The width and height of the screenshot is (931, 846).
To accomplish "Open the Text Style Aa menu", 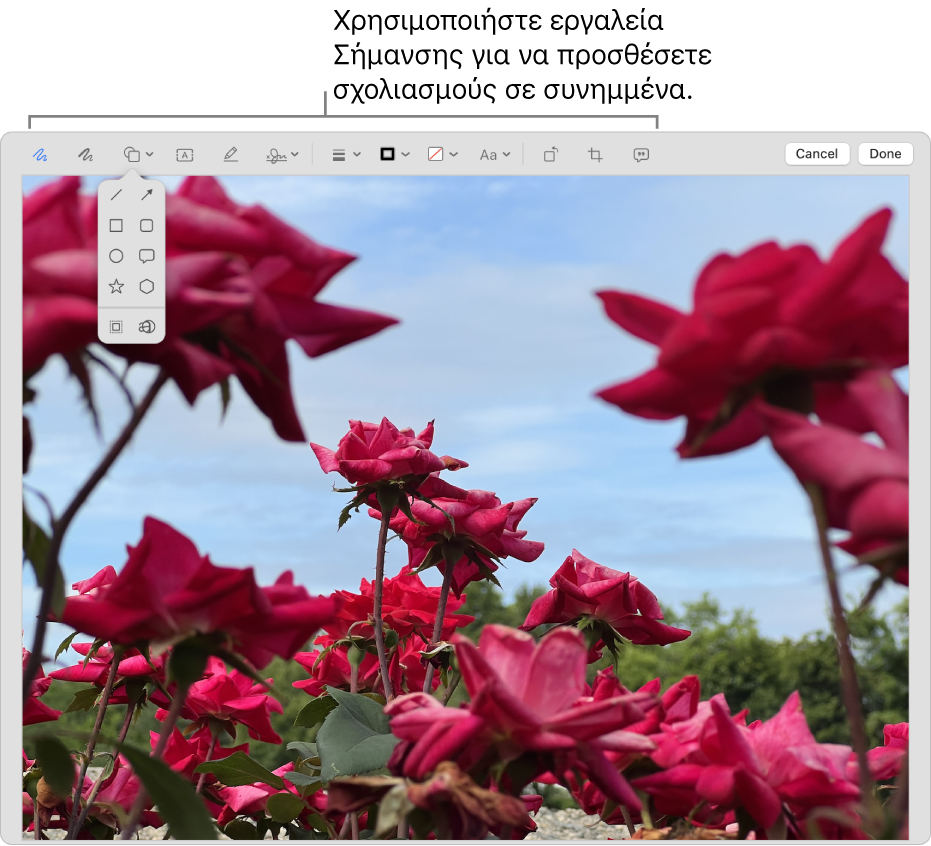I will click(x=494, y=155).
